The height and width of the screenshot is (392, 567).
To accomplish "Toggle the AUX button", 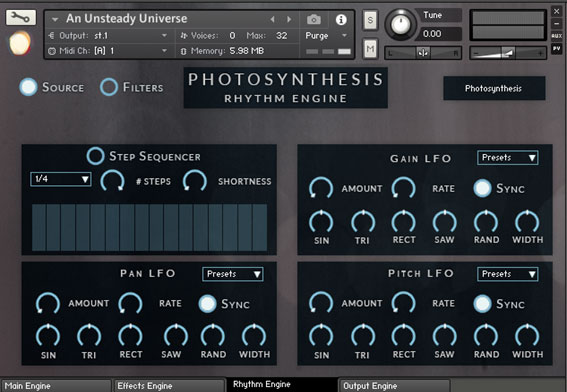I will 557,35.
